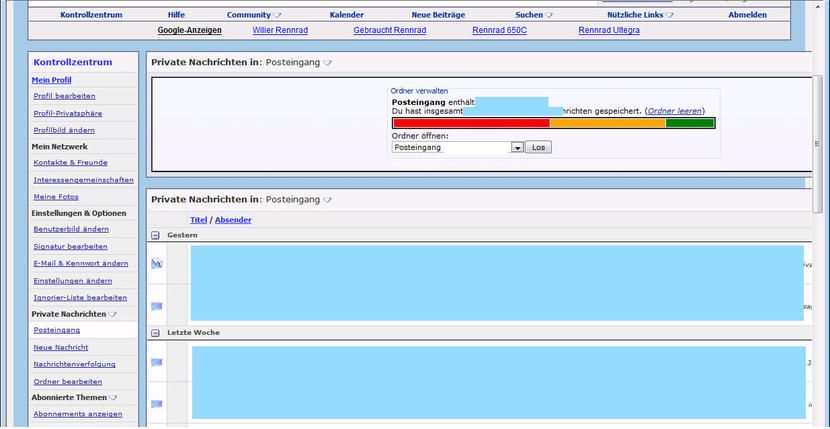The width and height of the screenshot is (830, 429).
Task: Click Abmelden to log out
Action: [x=747, y=15]
